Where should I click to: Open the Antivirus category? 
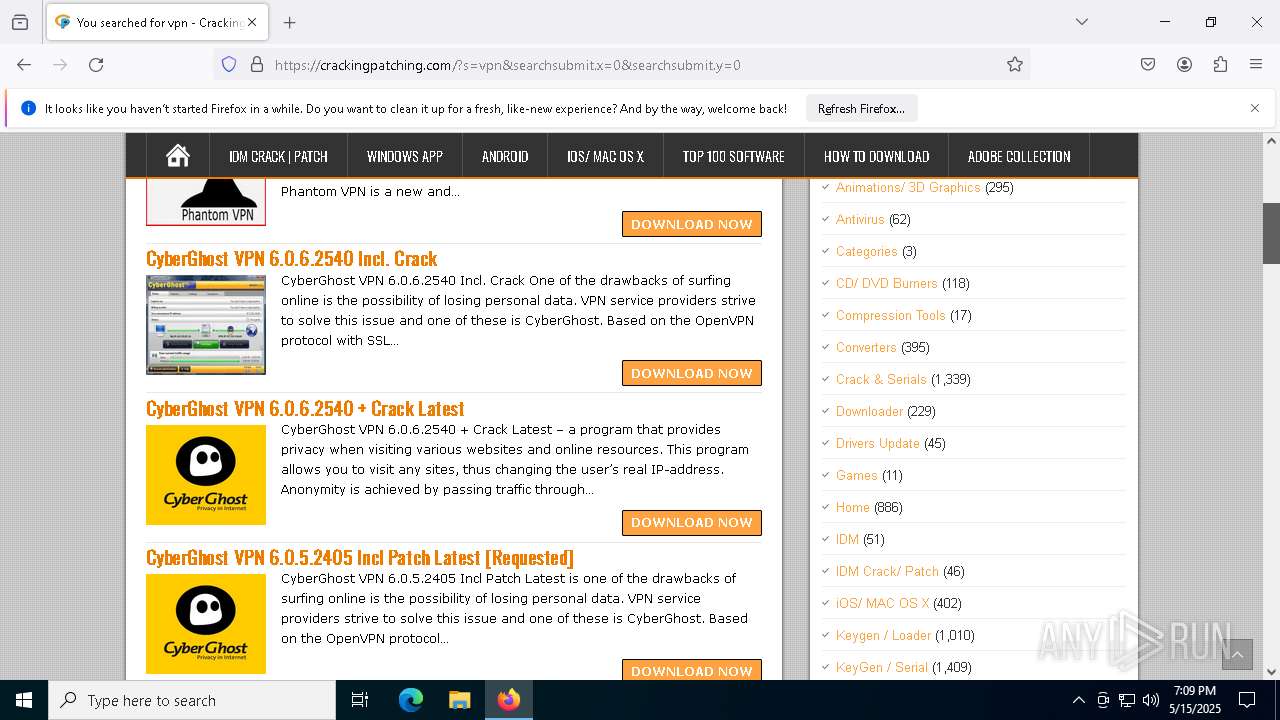point(860,219)
